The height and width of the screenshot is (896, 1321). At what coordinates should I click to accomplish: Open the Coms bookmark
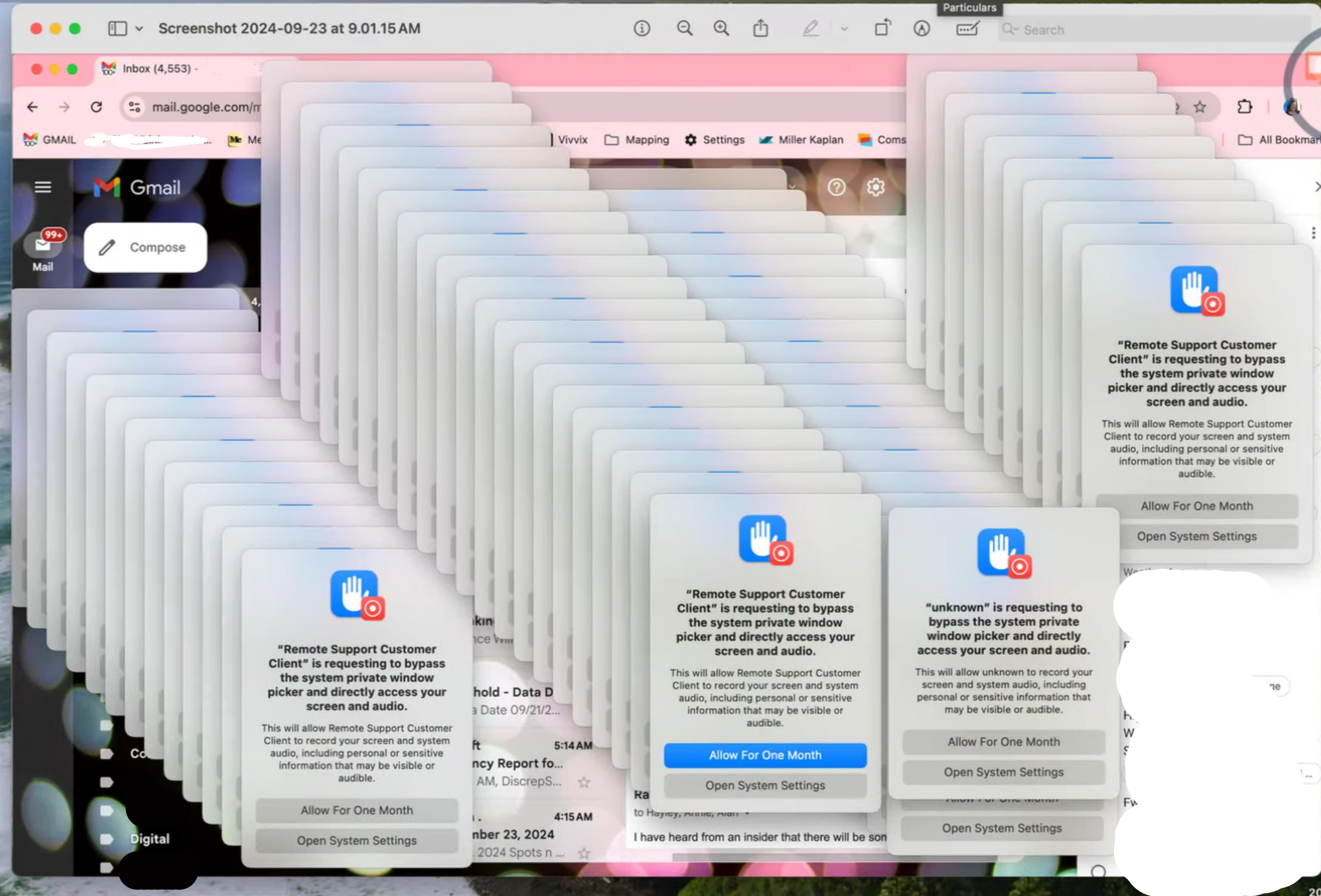882,140
